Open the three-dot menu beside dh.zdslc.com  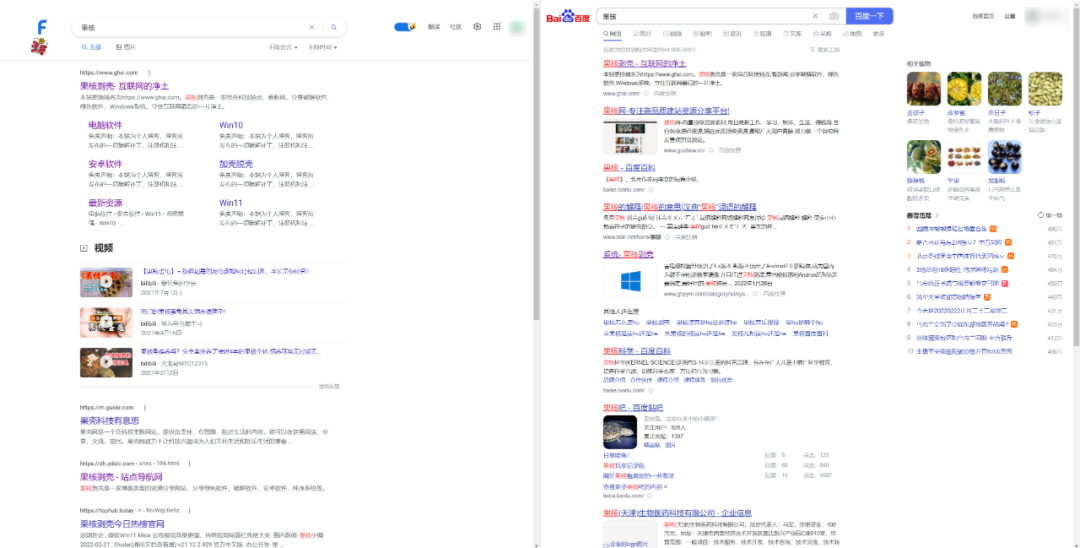click(189, 463)
